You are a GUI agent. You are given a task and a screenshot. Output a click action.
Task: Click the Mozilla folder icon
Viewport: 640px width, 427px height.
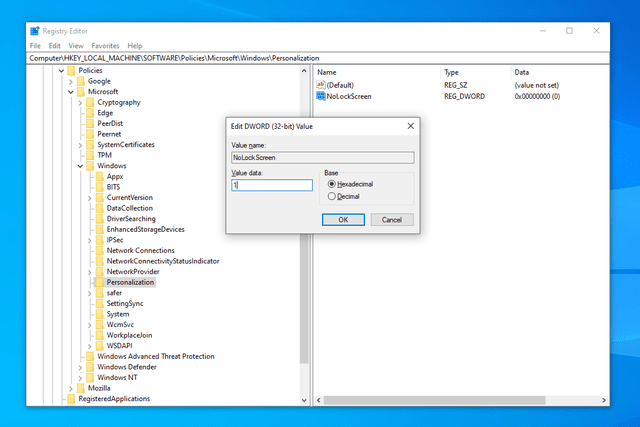(81, 388)
